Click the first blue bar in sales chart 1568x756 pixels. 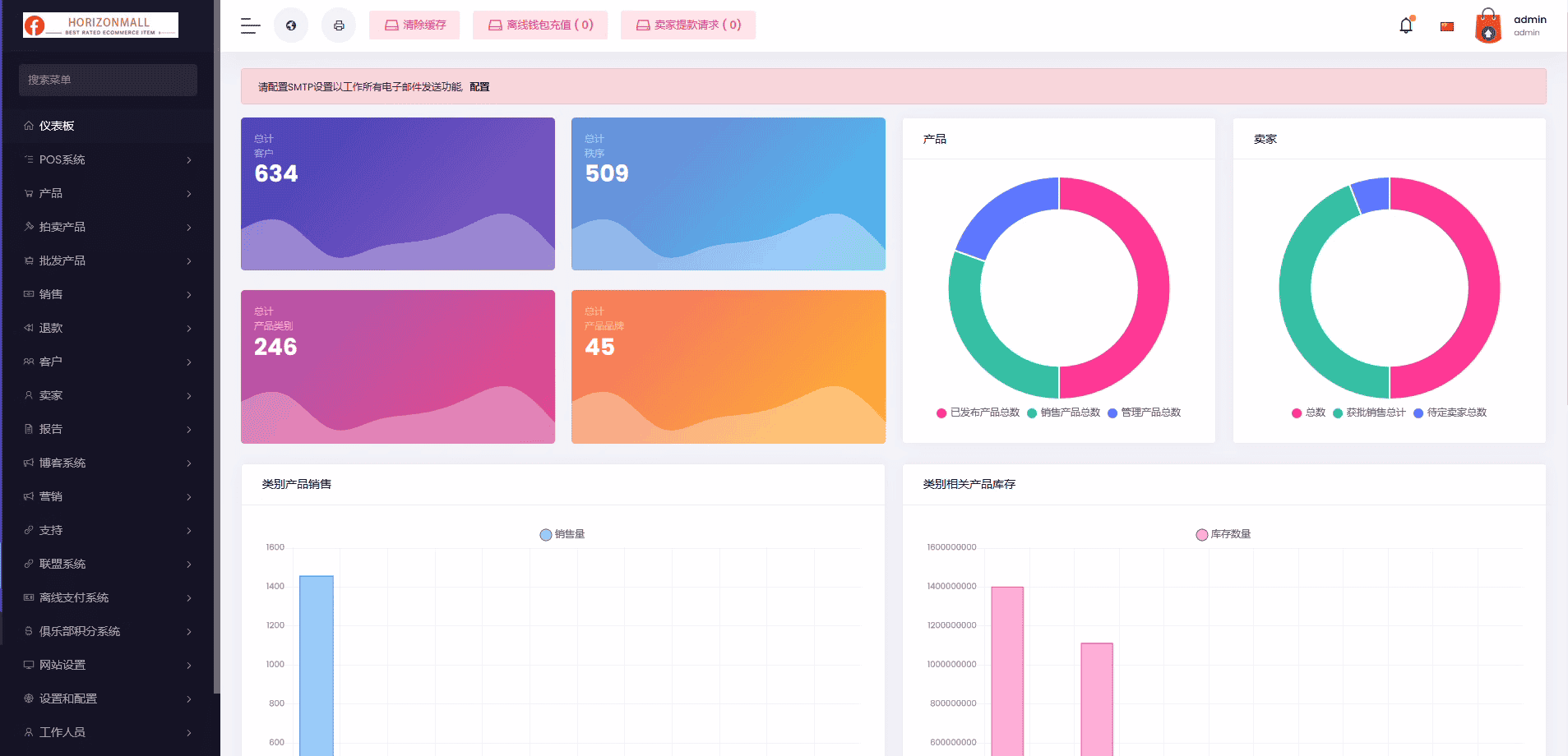click(317, 666)
